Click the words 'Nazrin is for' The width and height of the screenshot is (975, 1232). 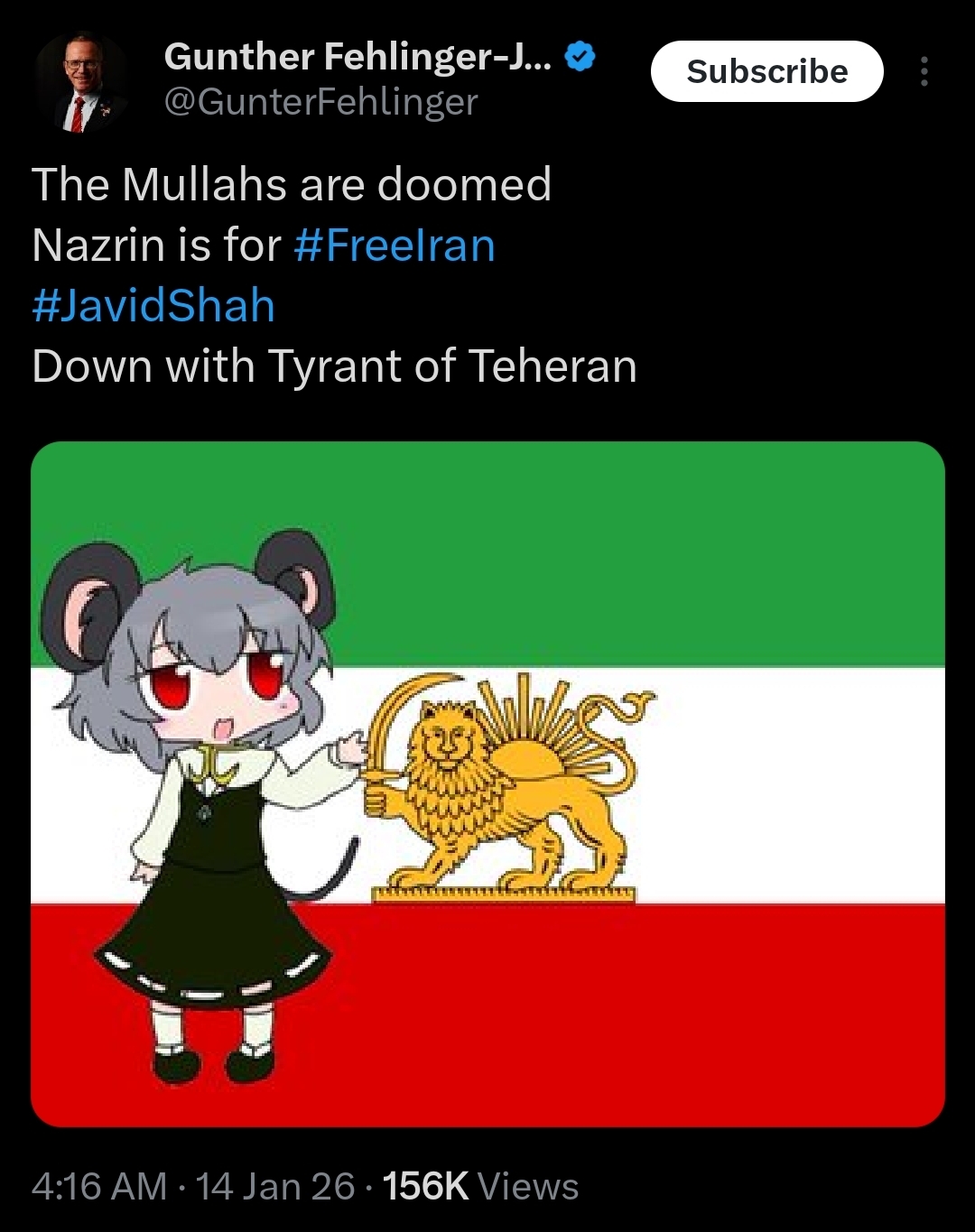point(156,245)
